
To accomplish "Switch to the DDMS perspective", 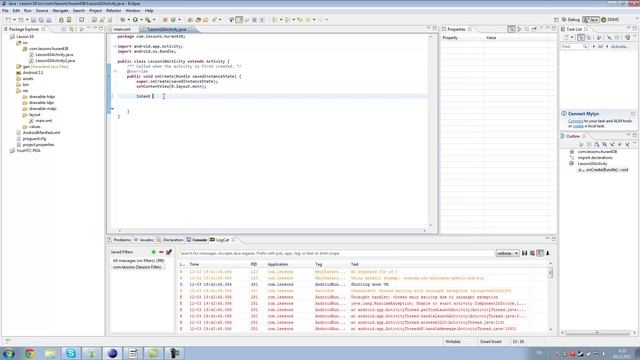I will (x=610, y=20).
